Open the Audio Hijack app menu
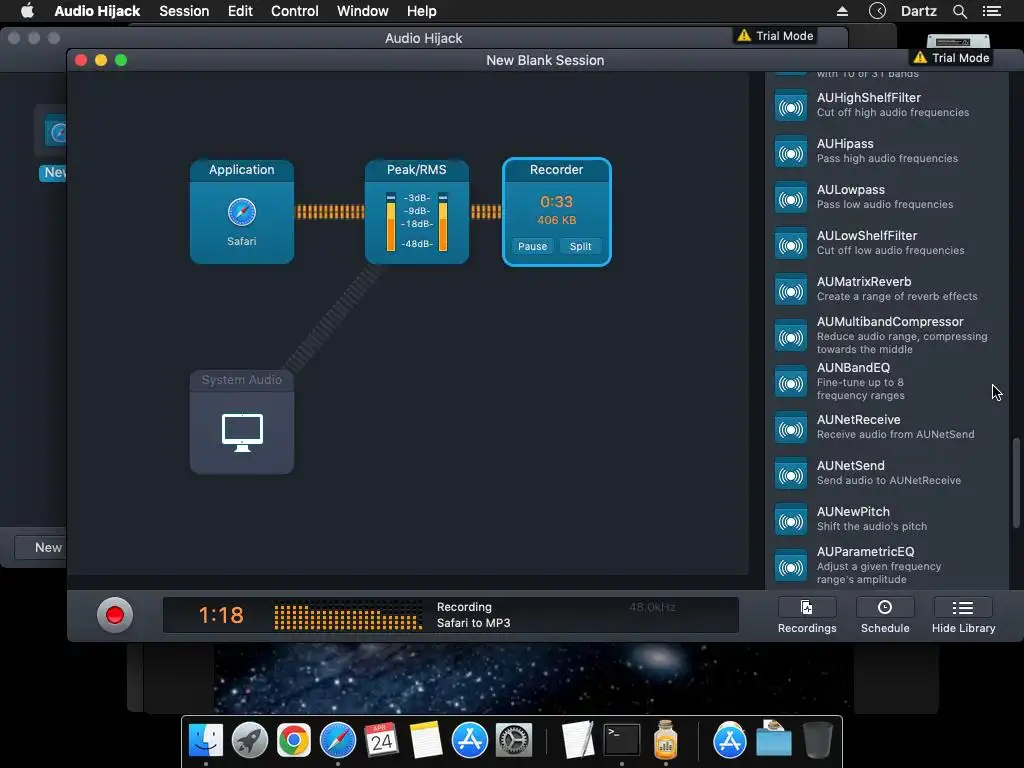Viewport: 1024px width, 768px height. point(97,11)
